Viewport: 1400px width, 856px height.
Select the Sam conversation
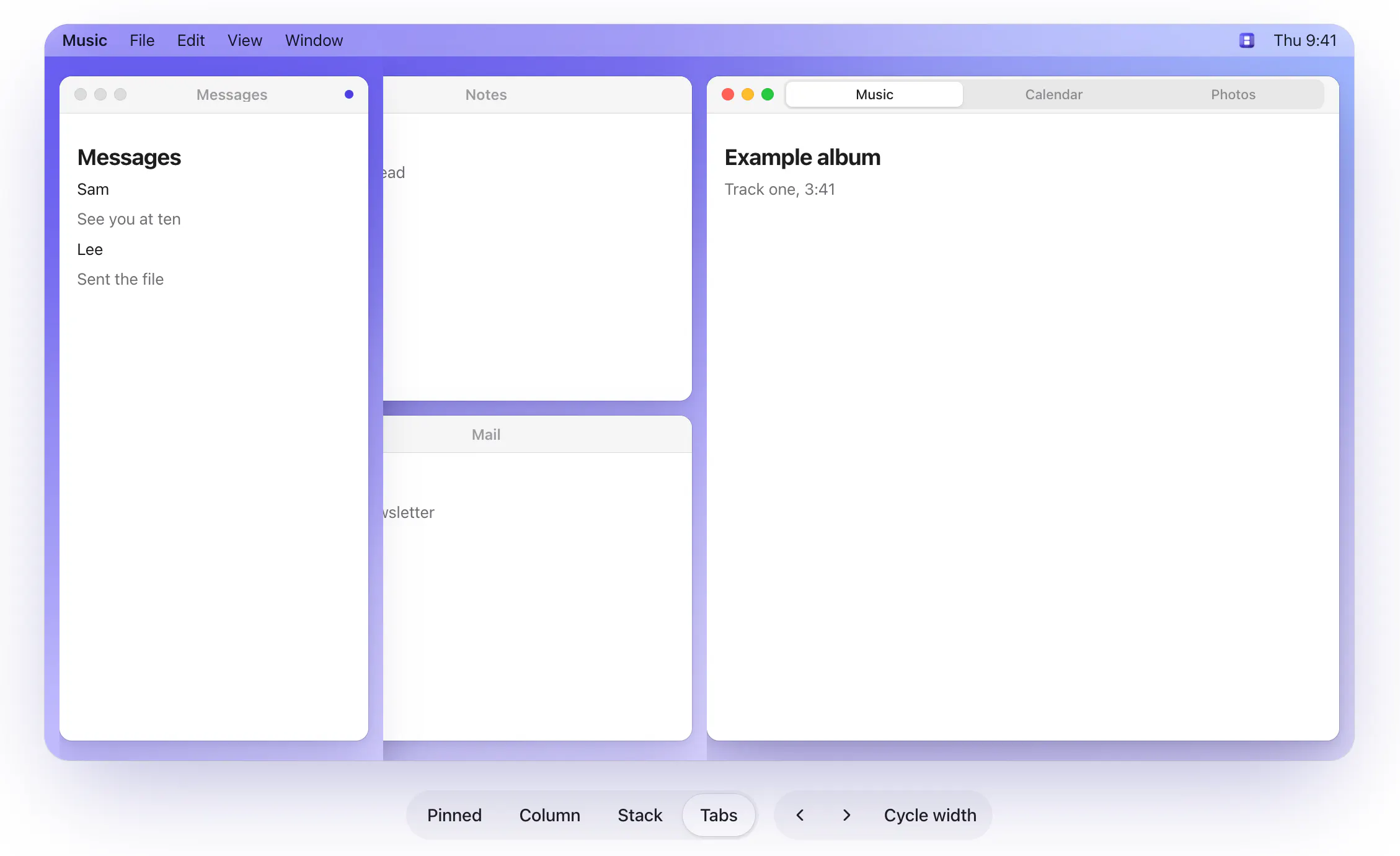click(x=93, y=189)
